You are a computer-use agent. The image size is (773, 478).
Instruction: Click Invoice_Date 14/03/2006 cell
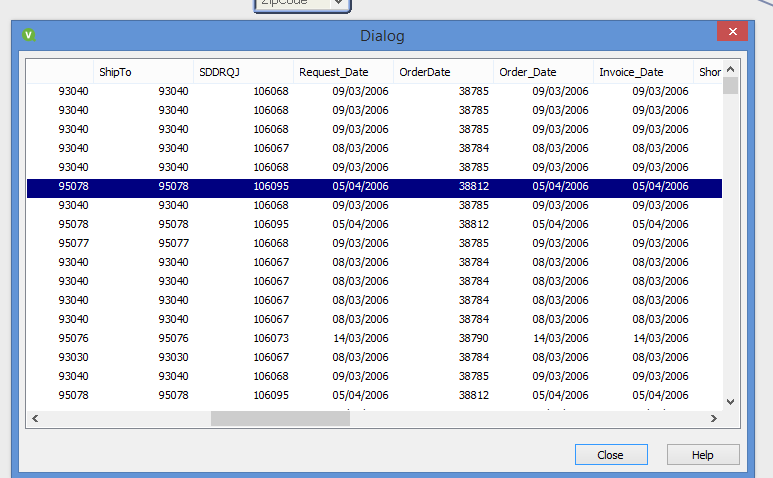661,339
